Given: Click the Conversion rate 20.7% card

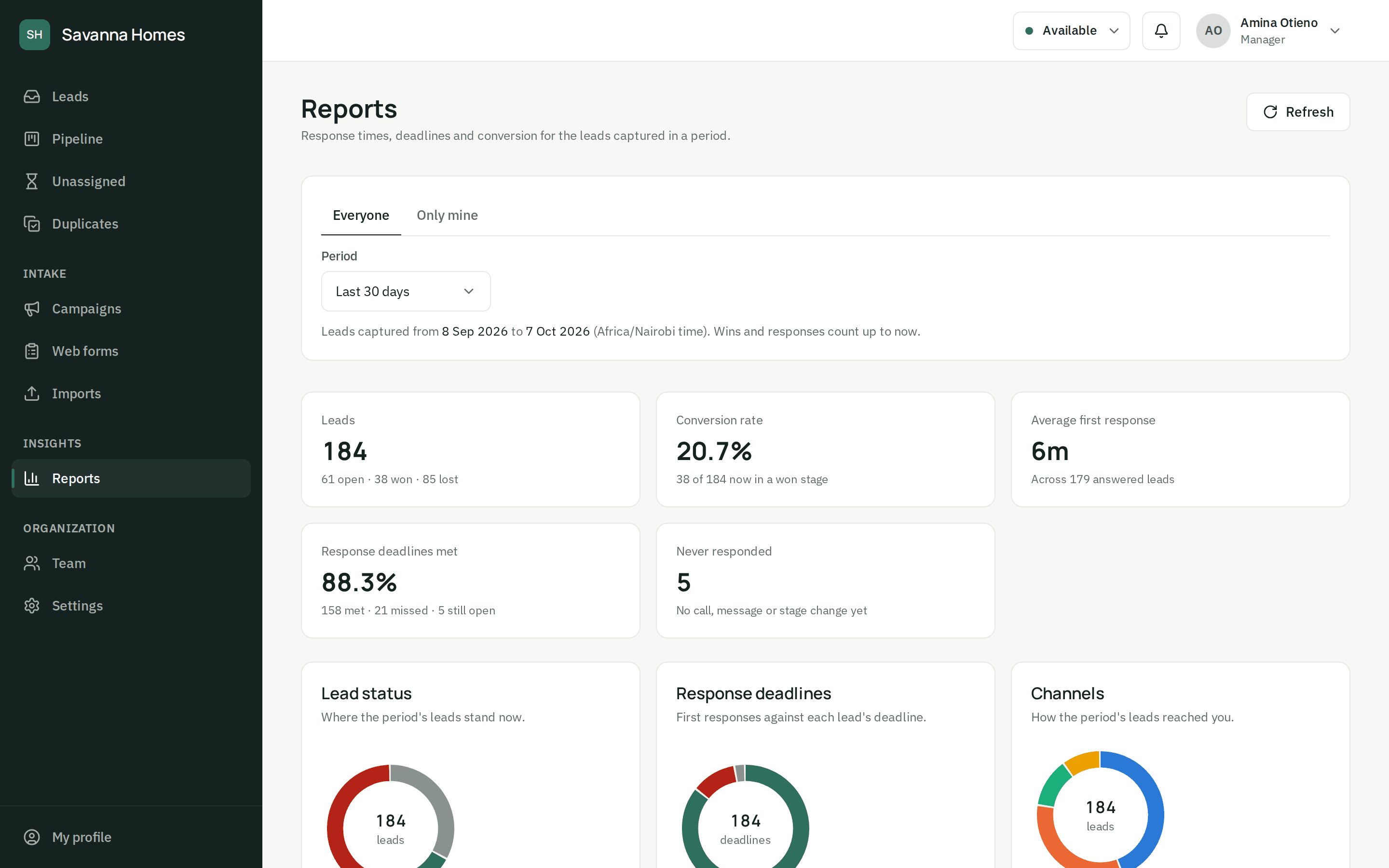Looking at the screenshot, I should [x=825, y=449].
